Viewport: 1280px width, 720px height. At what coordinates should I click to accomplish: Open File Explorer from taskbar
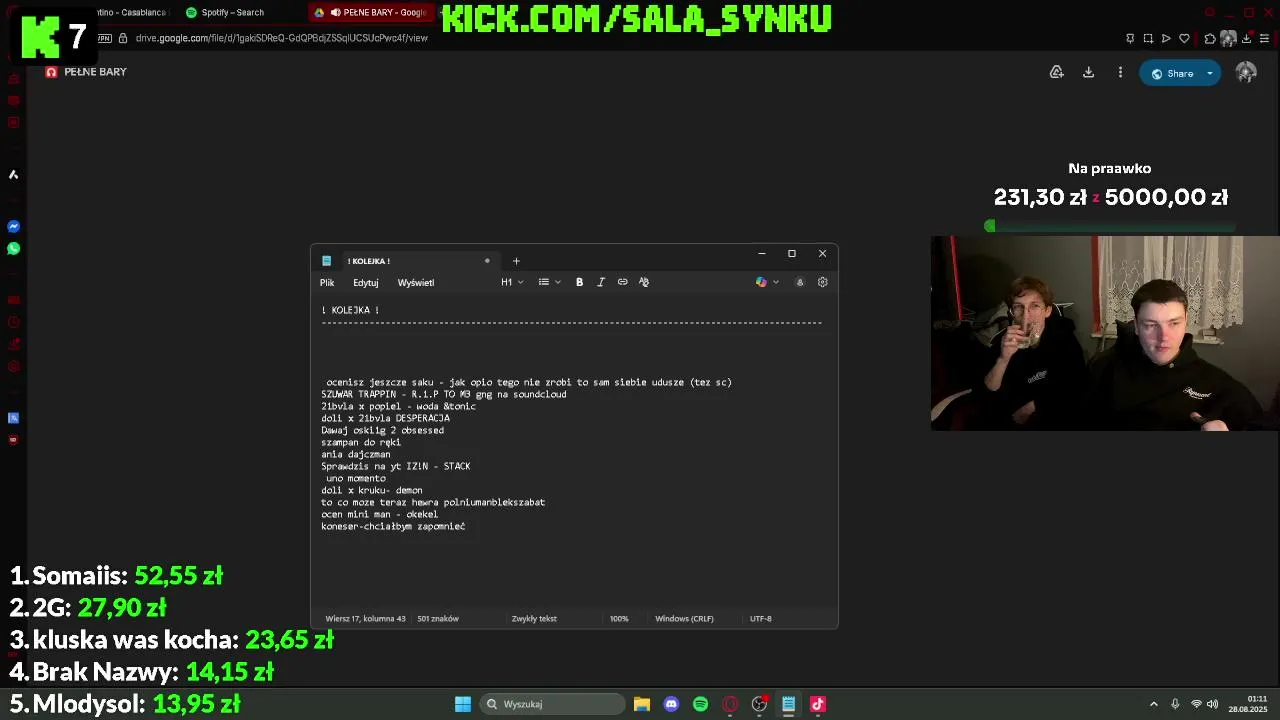642,704
